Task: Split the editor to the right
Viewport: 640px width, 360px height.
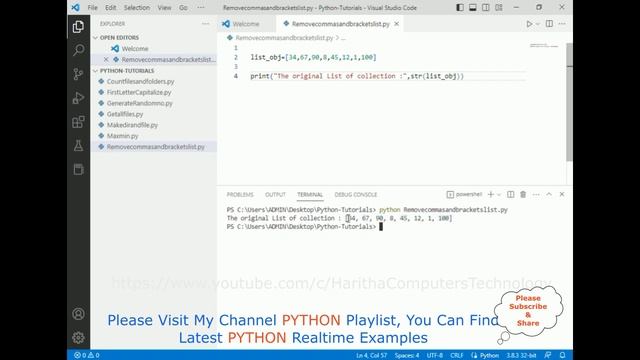Action: click(x=549, y=24)
